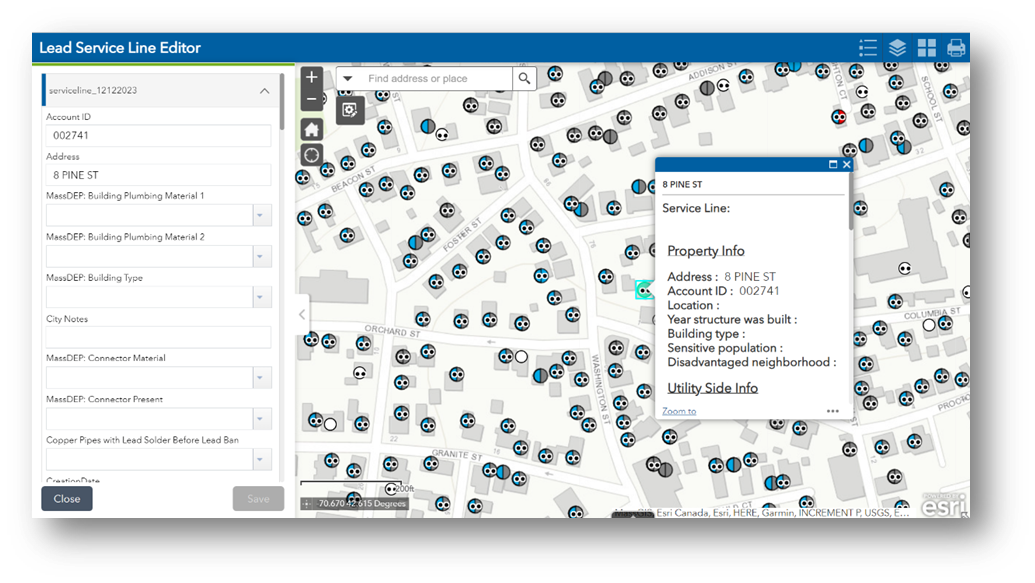Click the Close button

67,498
